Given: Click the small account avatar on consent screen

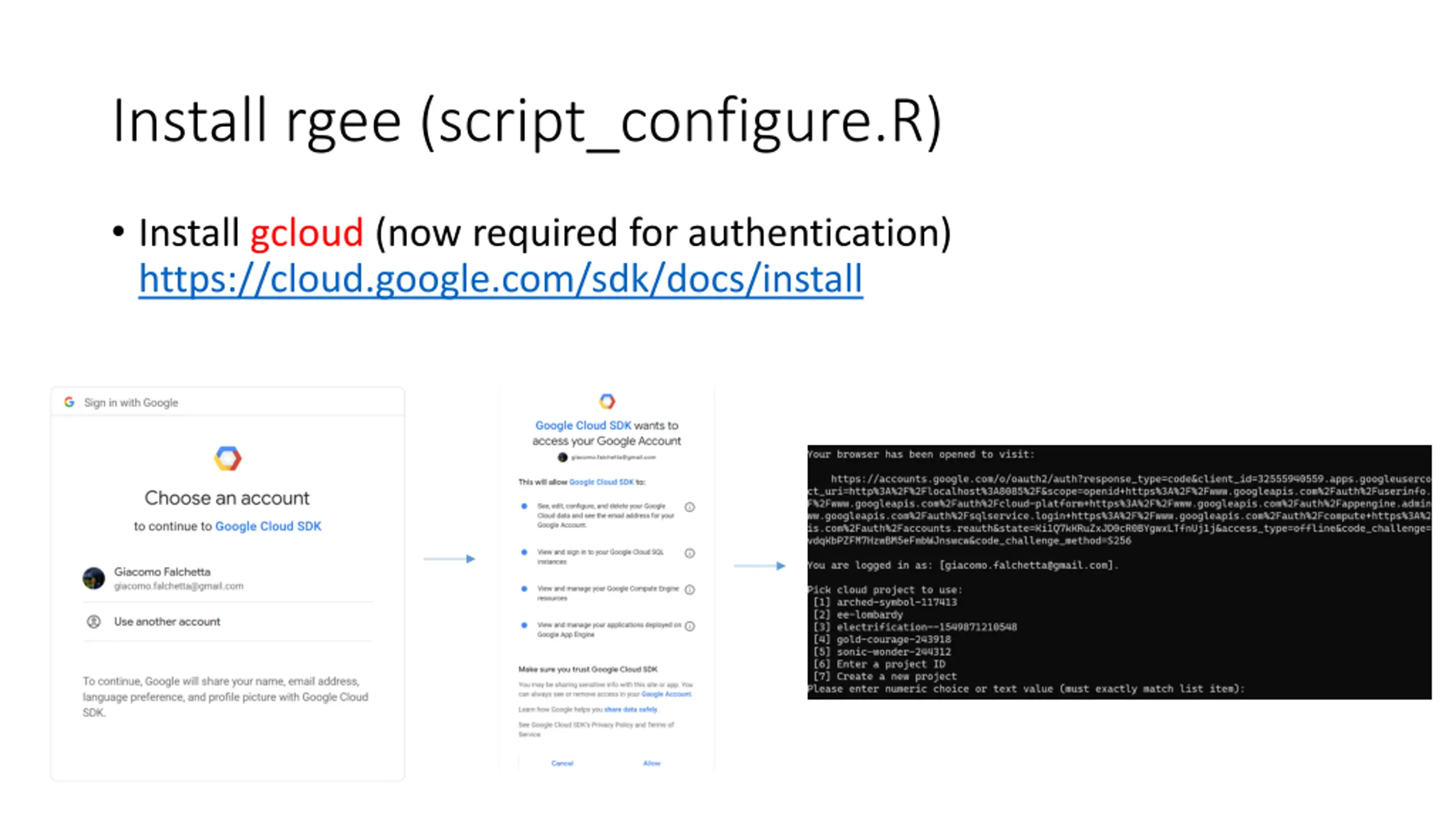Looking at the screenshot, I should tap(562, 457).
